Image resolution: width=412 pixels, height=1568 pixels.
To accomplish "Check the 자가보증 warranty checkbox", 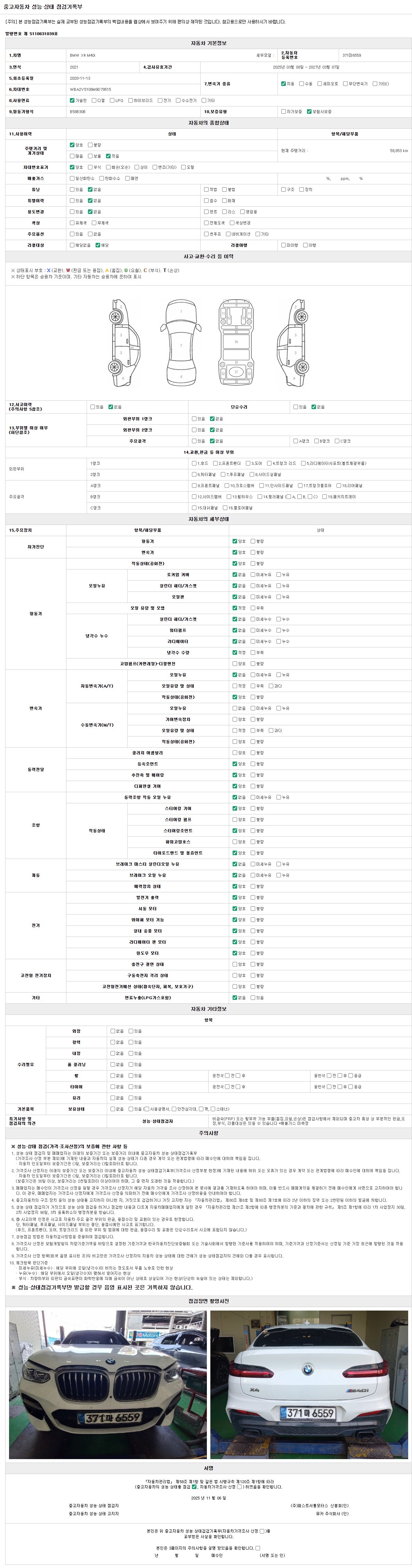I will tap(284, 111).
